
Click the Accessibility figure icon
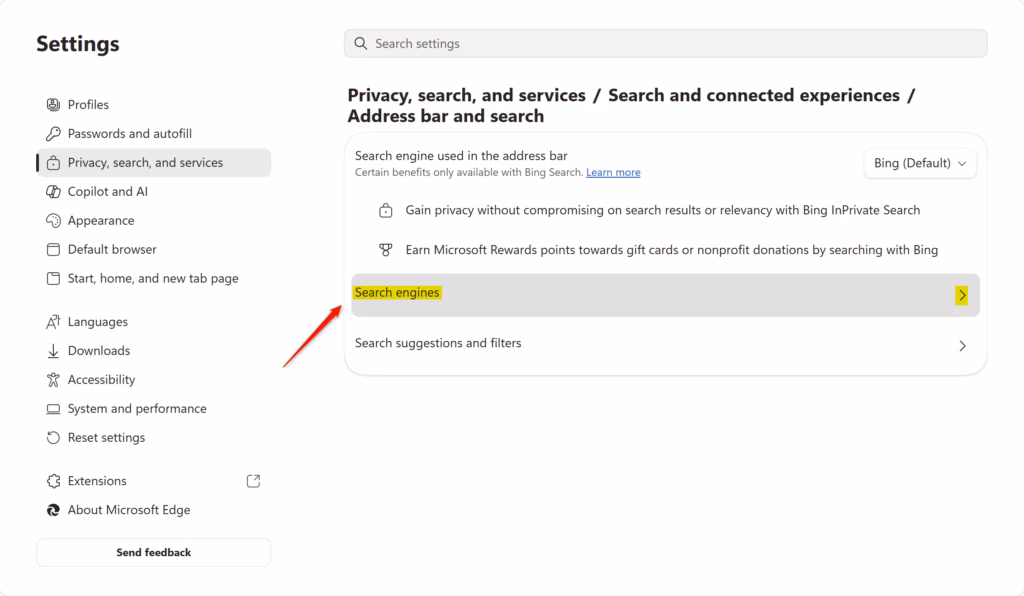click(53, 380)
